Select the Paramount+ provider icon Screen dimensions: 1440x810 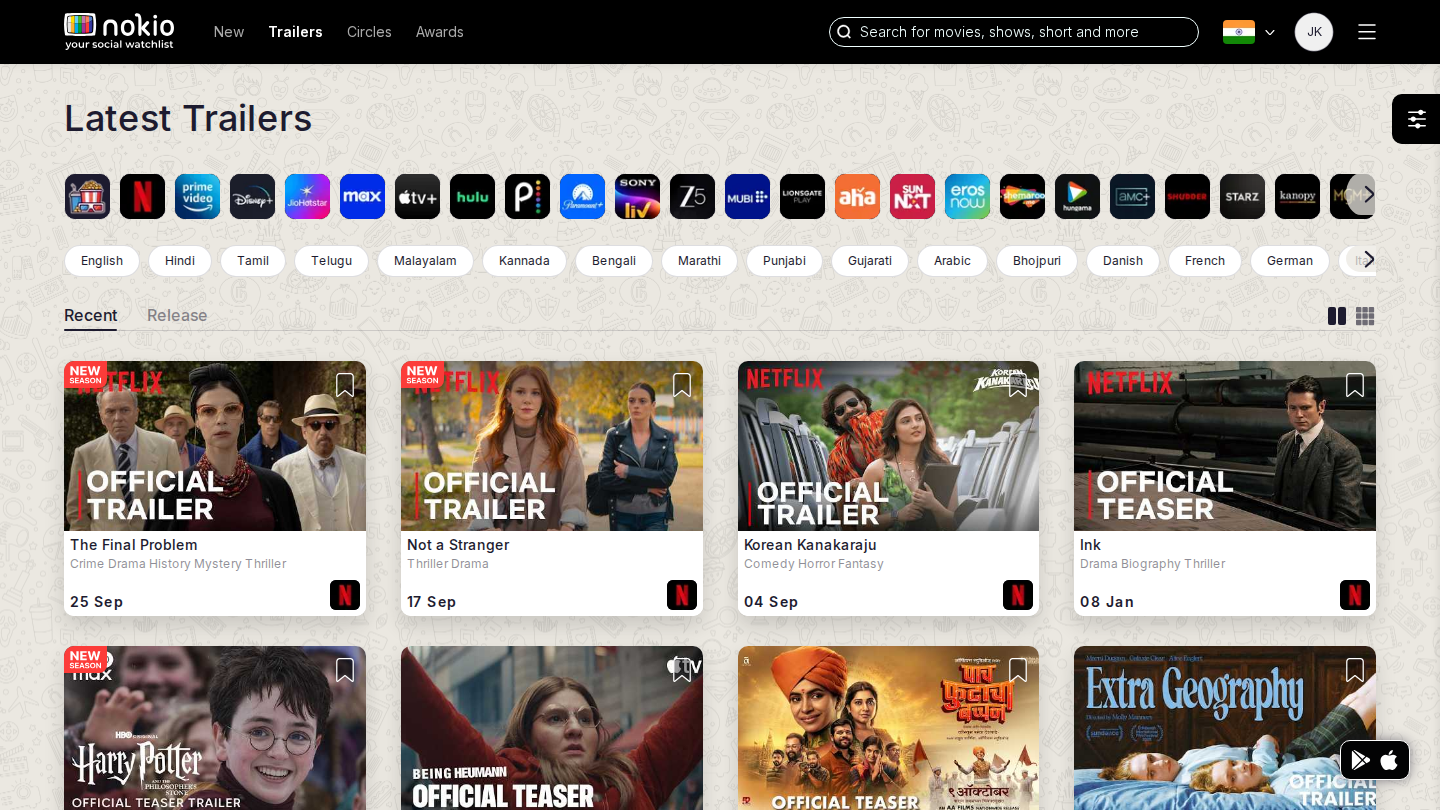[582, 196]
